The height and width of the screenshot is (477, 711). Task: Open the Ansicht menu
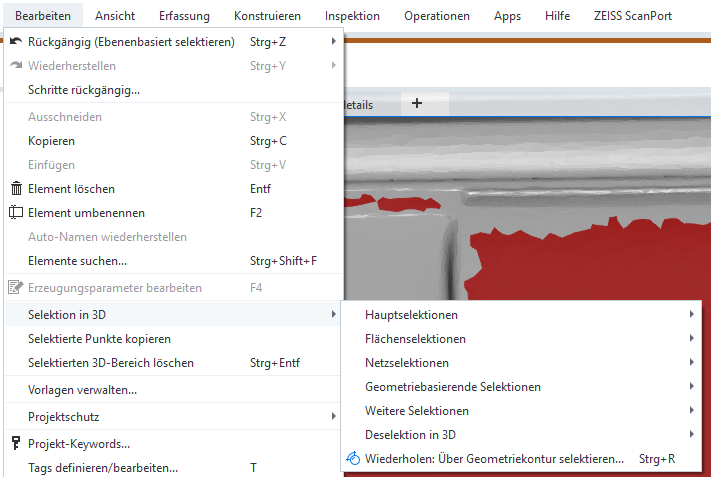pos(115,16)
